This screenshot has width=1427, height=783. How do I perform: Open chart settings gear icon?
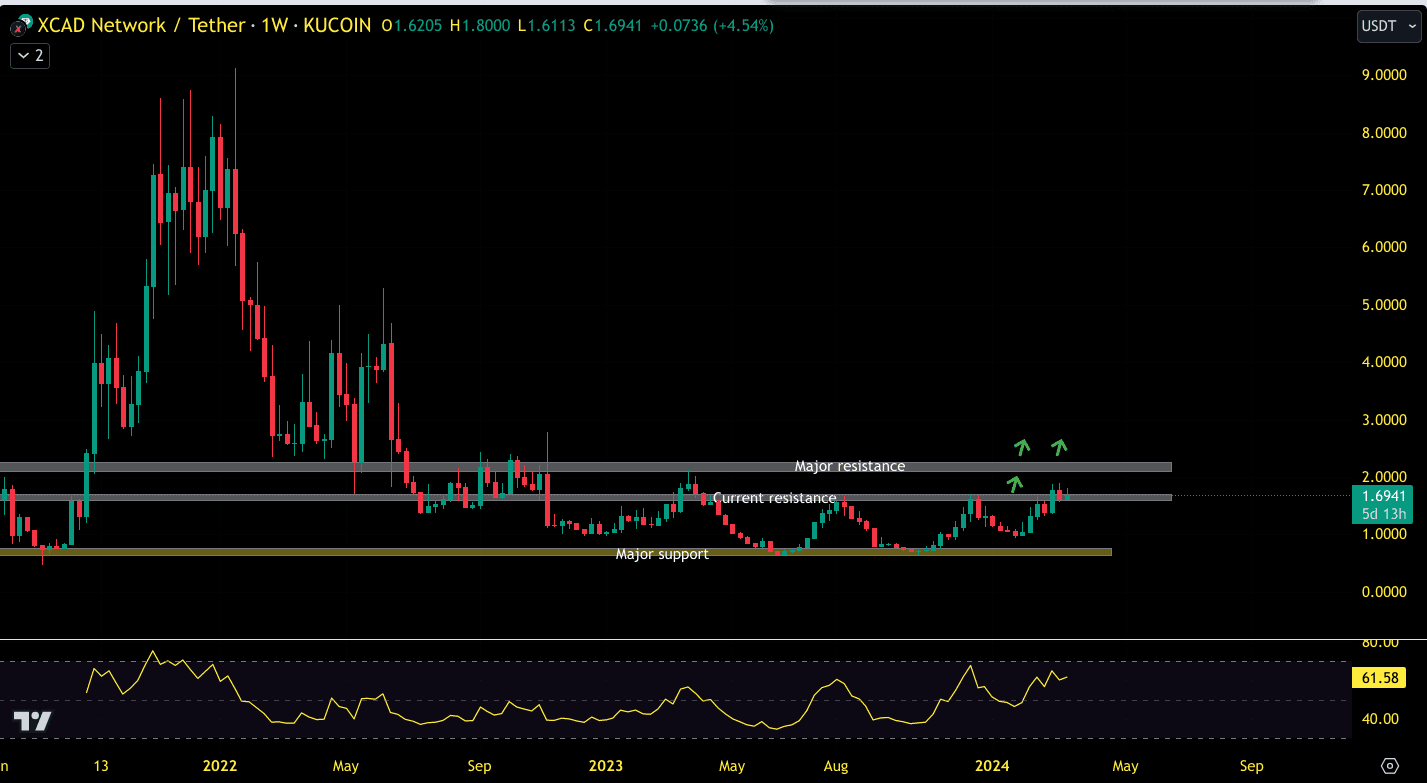pyautogui.click(x=1389, y=766)
